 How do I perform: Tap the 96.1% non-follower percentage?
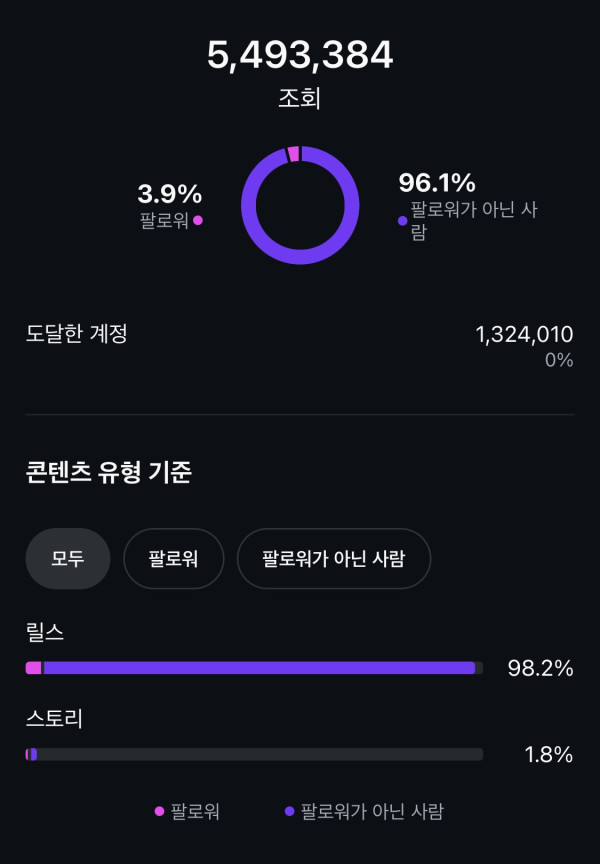click(x=437, y=183)
